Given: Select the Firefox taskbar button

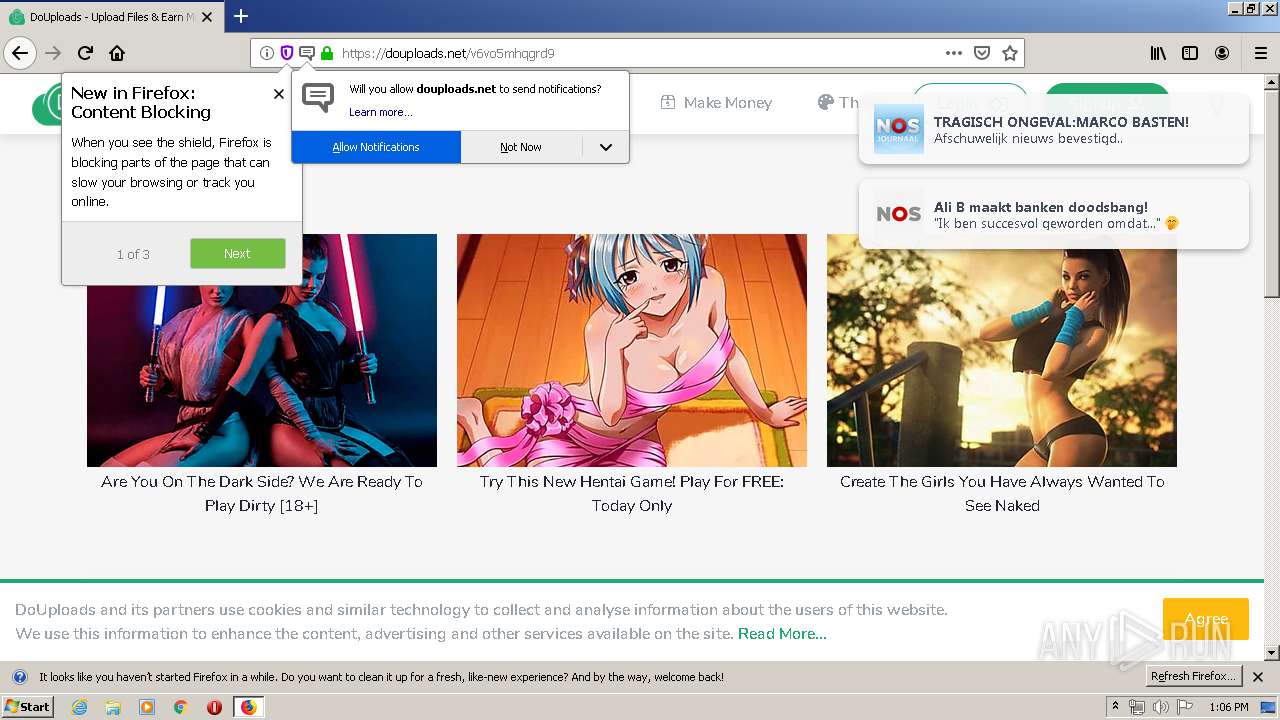Looking at the screenshot, I should tap(248, 707).
